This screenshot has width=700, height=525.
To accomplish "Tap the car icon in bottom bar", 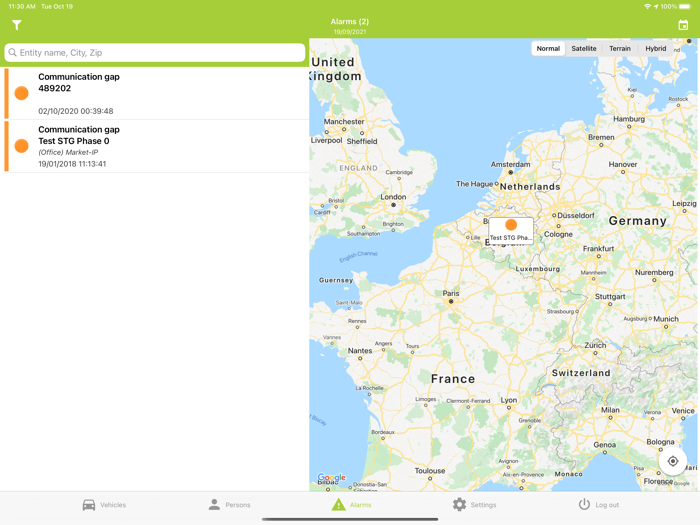I will tap(89, 505).
